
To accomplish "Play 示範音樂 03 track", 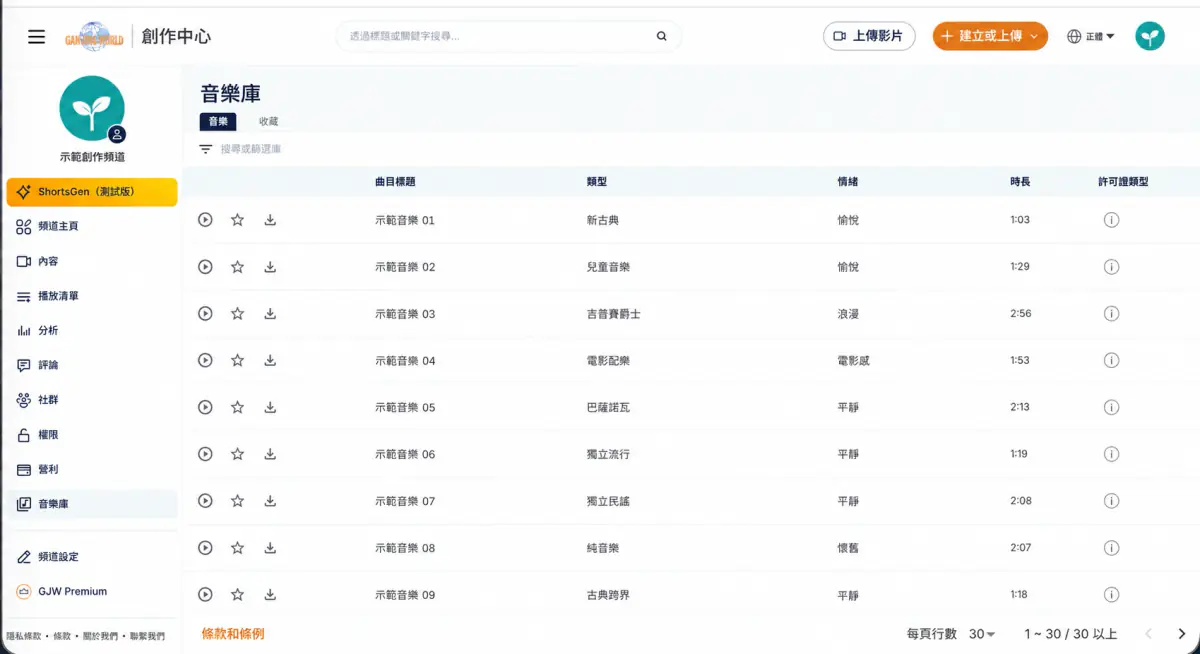I will [205, 314].
